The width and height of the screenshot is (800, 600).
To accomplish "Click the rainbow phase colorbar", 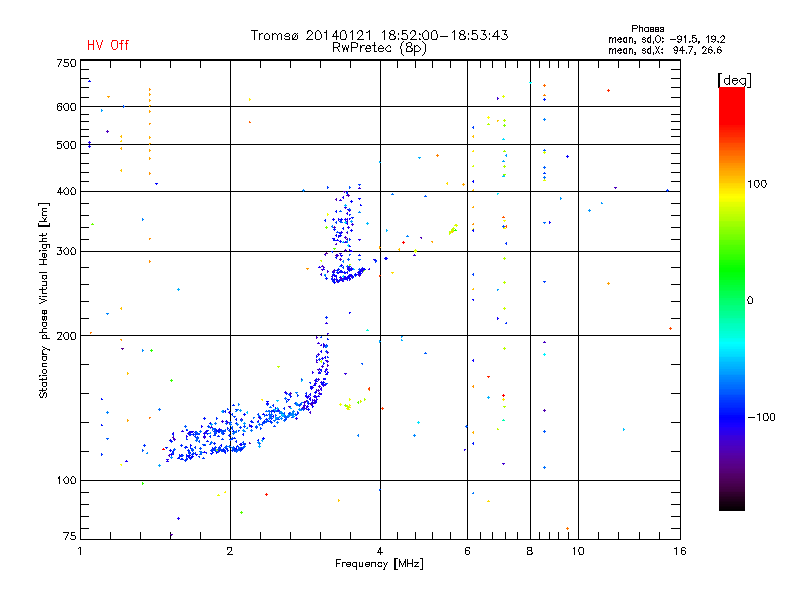I will tap(732, 298).
